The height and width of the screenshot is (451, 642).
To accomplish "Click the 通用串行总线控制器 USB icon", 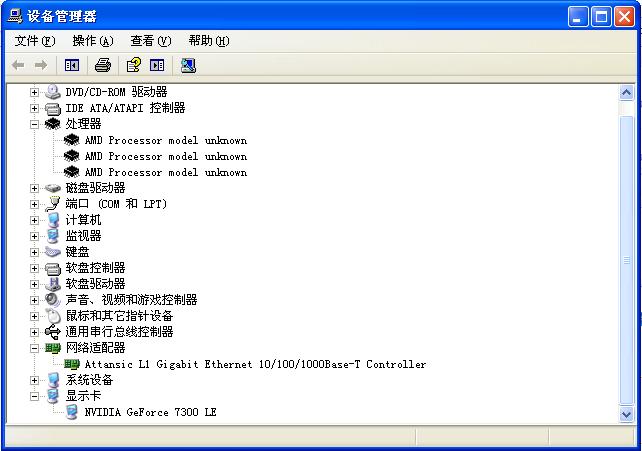I will click(x=52, y=332).
